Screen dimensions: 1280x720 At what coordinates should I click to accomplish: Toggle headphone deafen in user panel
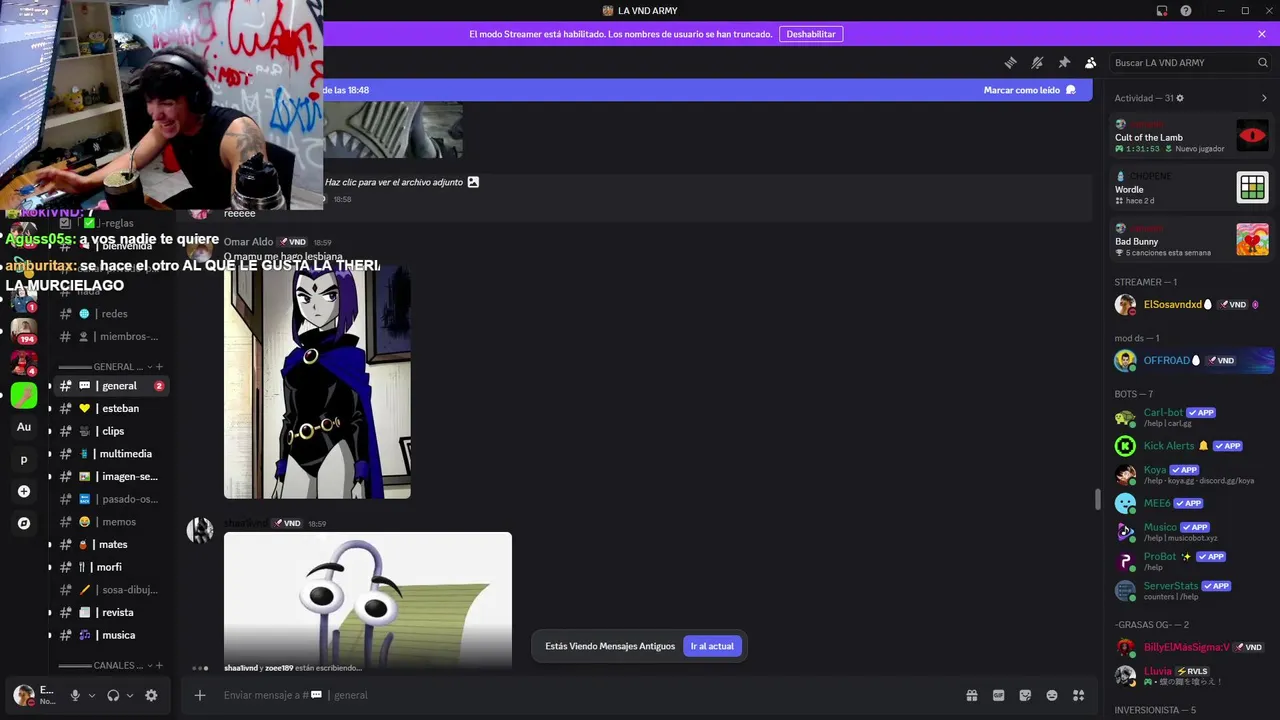(113, 695)
